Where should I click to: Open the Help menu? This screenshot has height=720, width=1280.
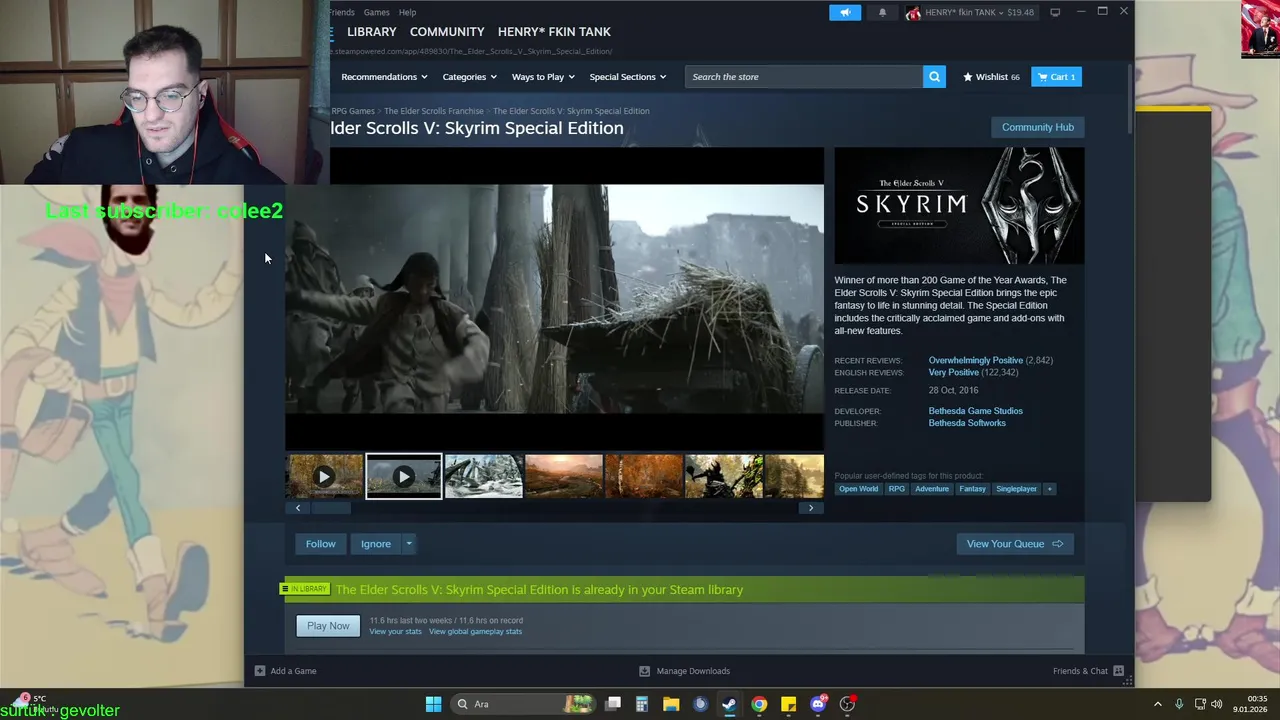coord(407,12)
